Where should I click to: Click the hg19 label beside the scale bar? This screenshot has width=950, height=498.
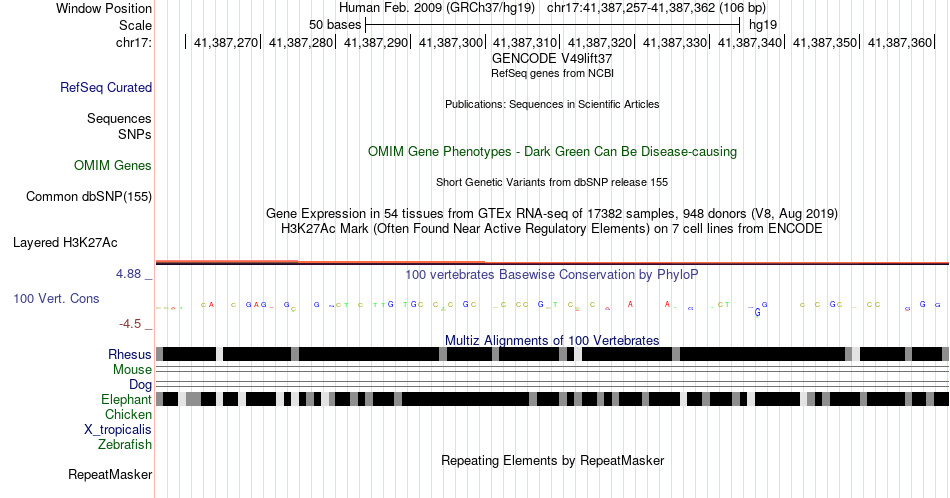(763, 25)
